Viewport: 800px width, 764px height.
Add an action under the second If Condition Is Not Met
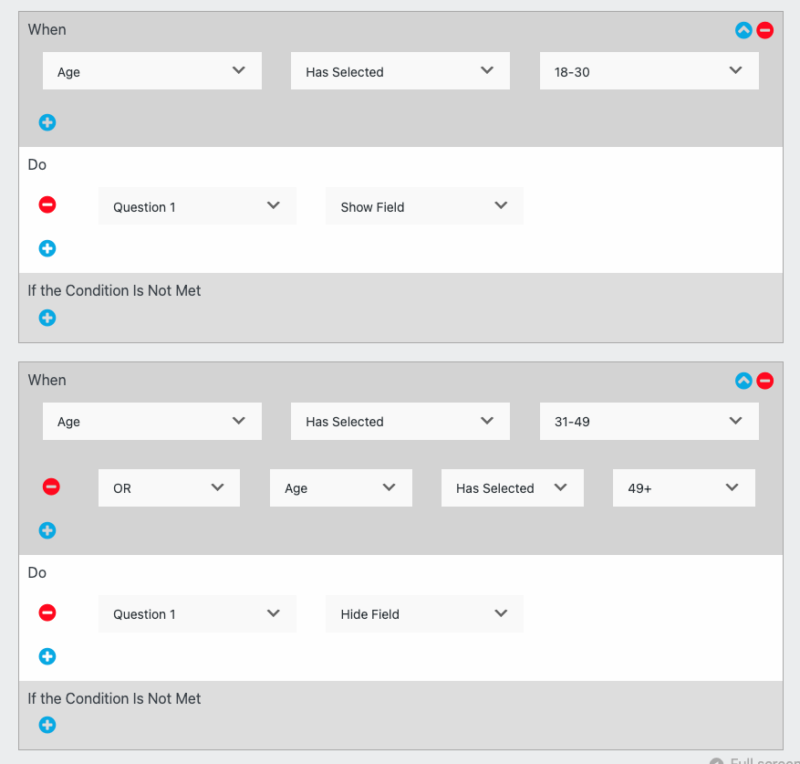coord(47,725)
